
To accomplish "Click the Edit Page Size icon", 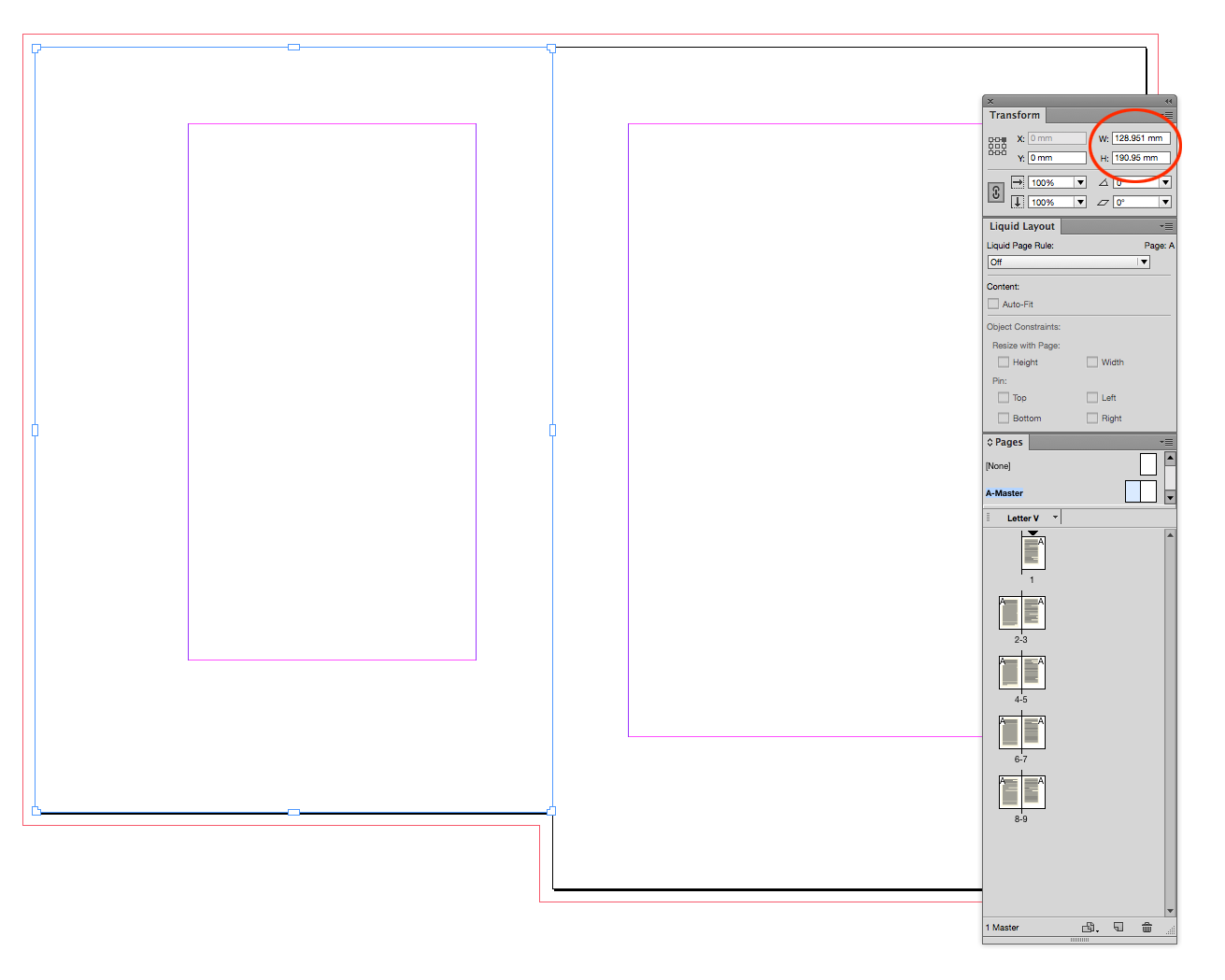I will pos(1090,928).
